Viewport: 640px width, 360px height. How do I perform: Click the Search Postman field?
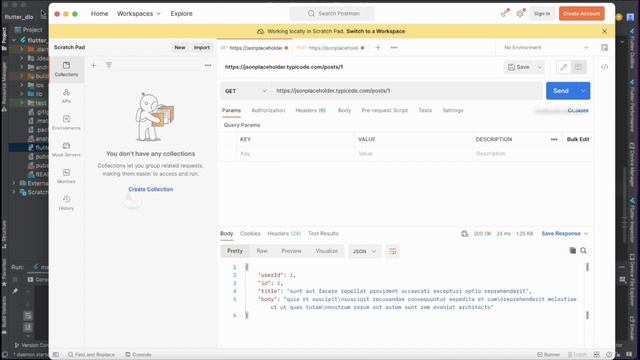[x=331, y=13]
